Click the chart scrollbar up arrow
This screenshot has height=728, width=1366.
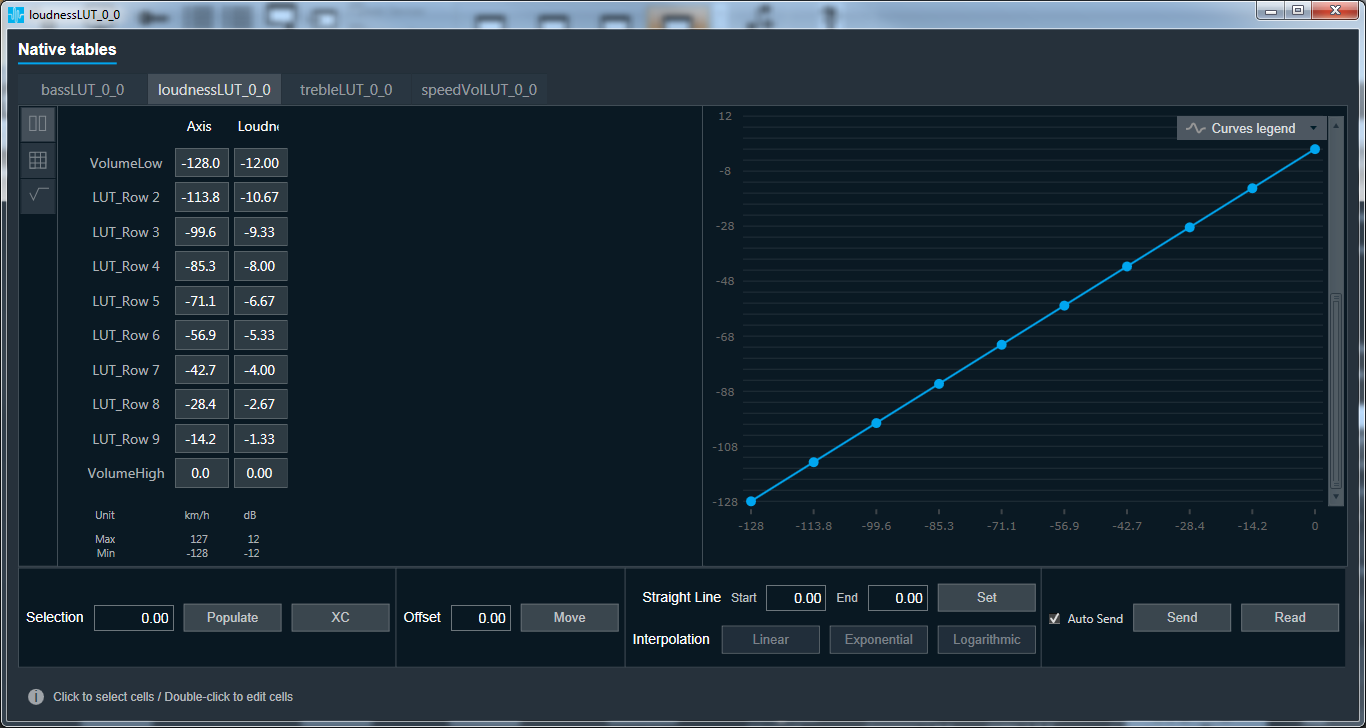[1336, 127]
